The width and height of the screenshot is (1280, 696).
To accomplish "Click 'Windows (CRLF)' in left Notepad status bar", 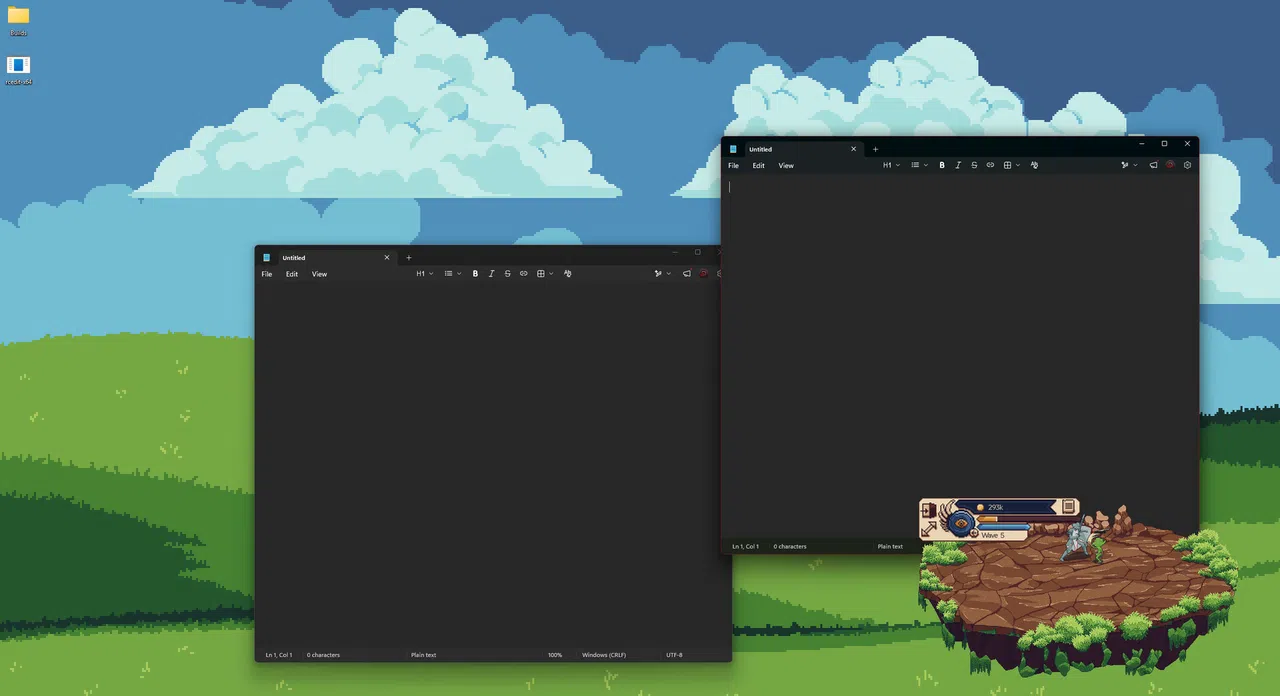I will tap(604, 655).
